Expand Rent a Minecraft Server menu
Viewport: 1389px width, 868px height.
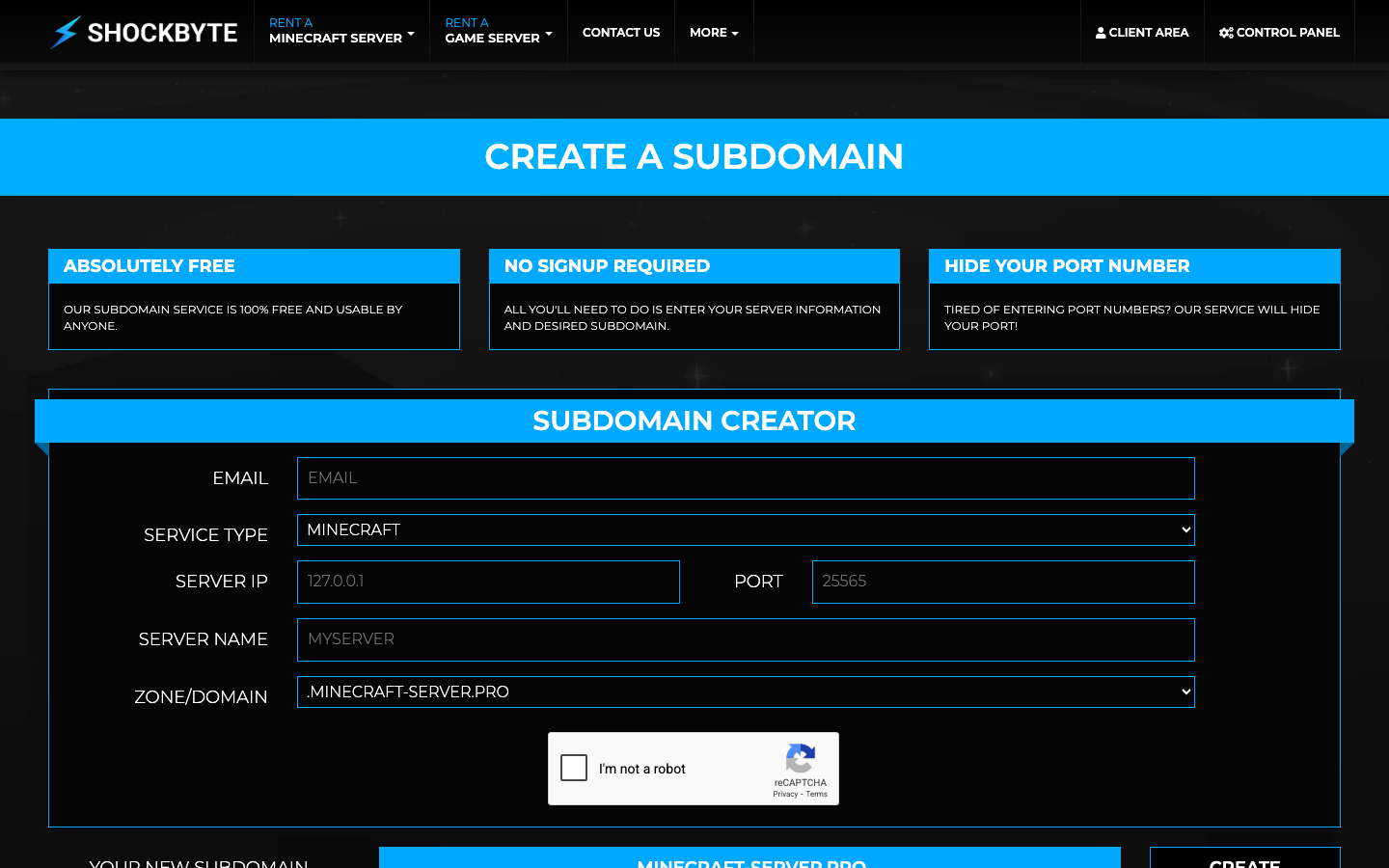341,31
